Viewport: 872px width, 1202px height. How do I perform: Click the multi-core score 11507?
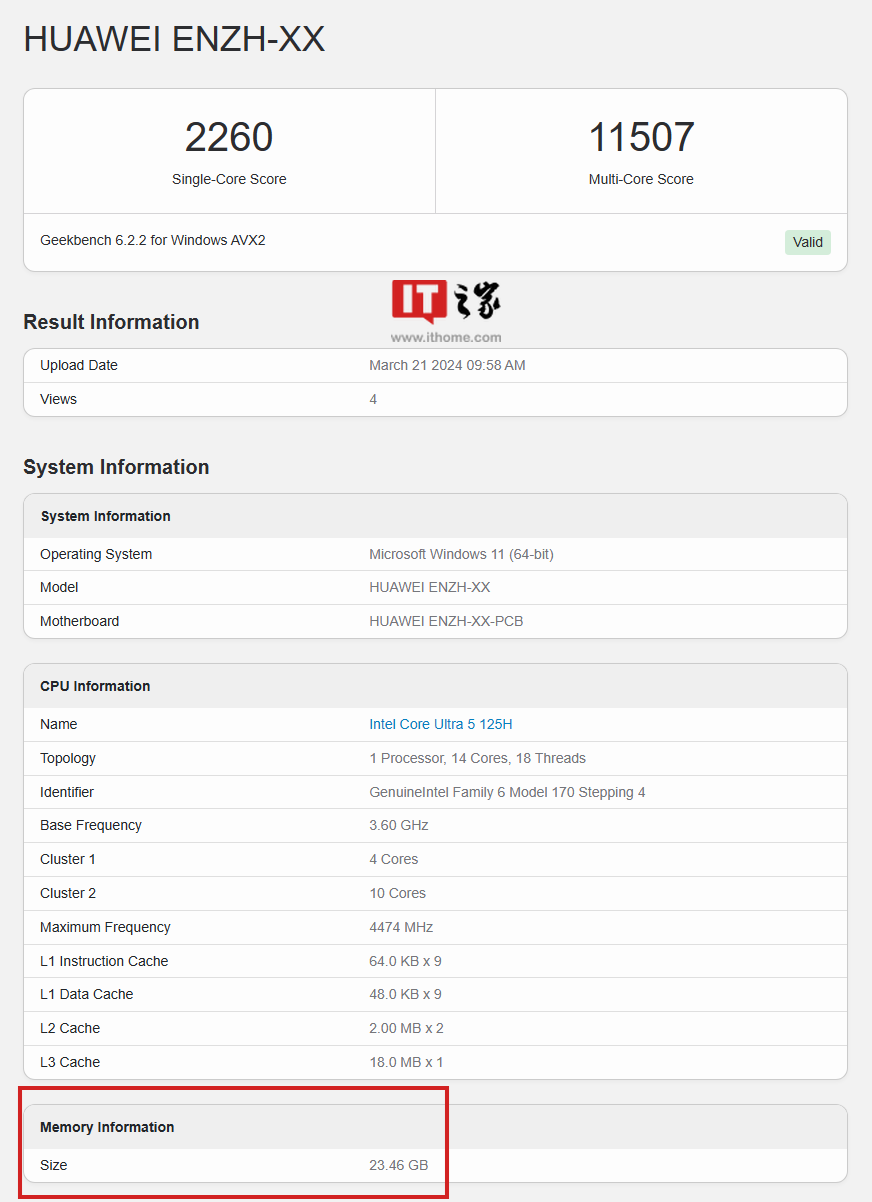641,137
